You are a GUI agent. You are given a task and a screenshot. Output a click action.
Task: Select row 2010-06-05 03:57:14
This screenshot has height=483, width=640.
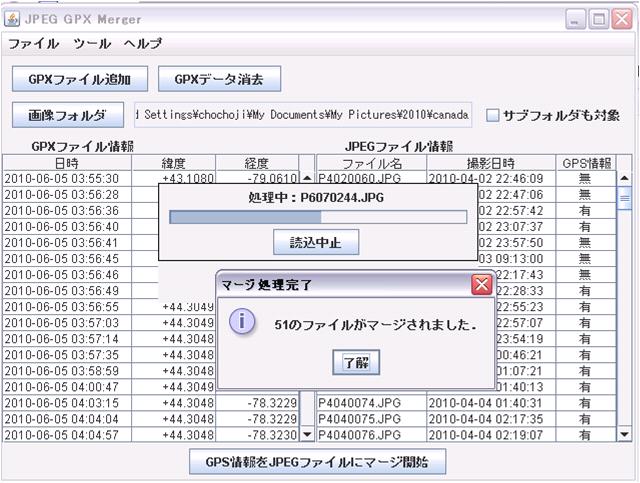coord(67,338)
